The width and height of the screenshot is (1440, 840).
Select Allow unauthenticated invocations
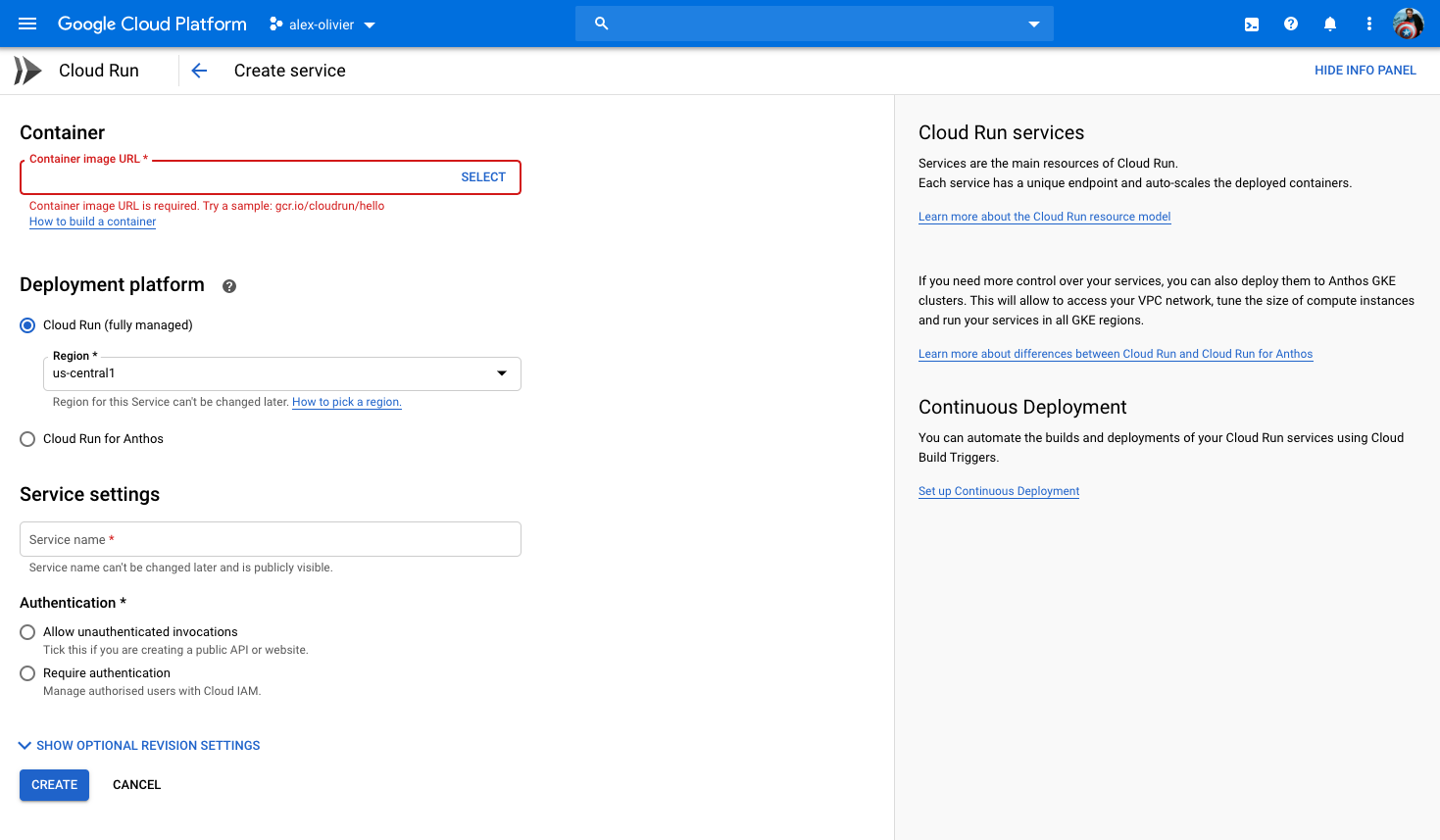(x=27, y=632)
